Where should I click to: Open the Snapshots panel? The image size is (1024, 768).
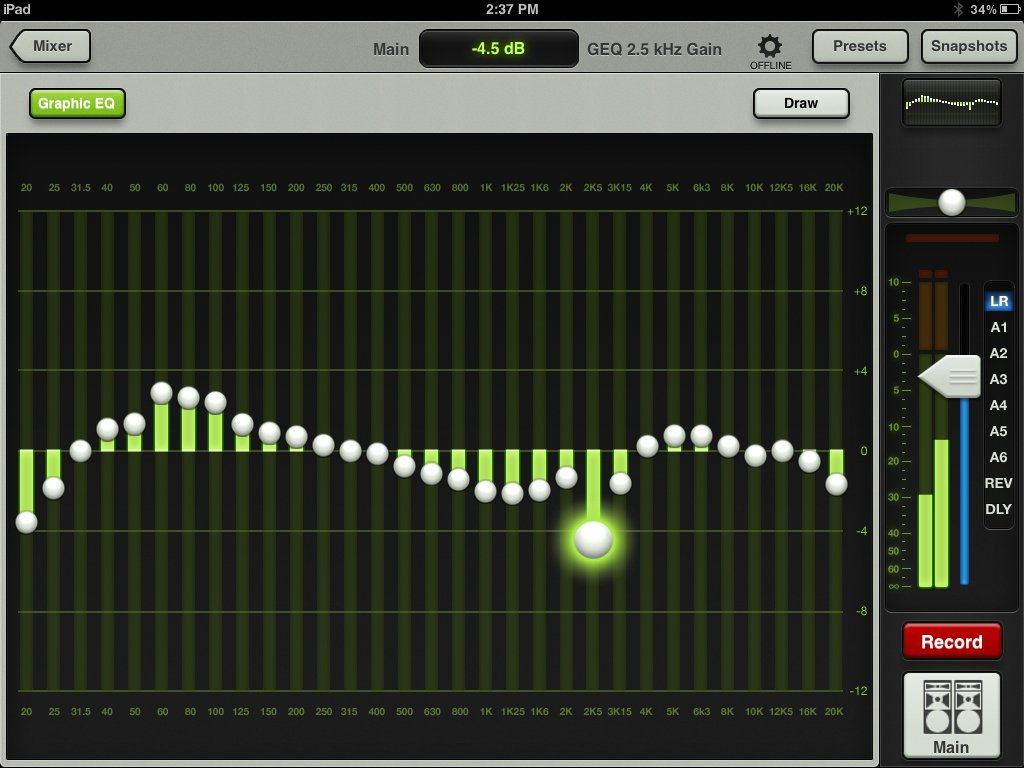(968, 46)
